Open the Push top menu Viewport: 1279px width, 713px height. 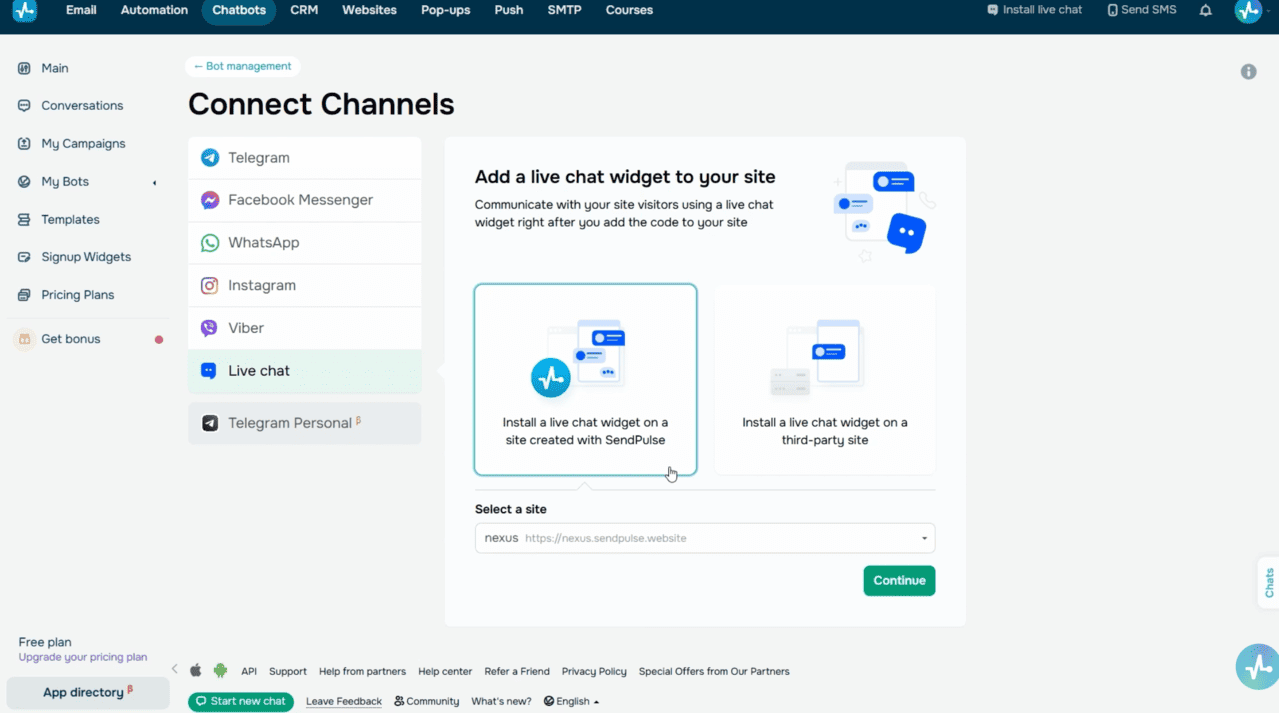(x=509, y=10)
